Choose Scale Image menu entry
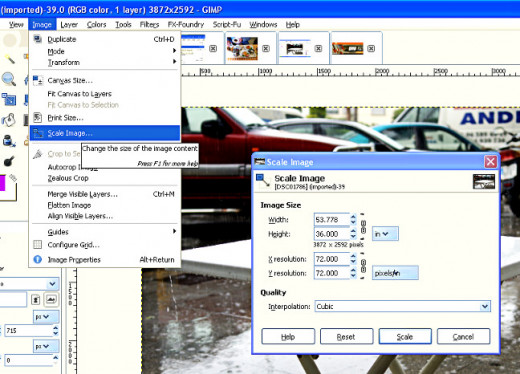This screenshot has width=520, height=374. coord(105,133)
